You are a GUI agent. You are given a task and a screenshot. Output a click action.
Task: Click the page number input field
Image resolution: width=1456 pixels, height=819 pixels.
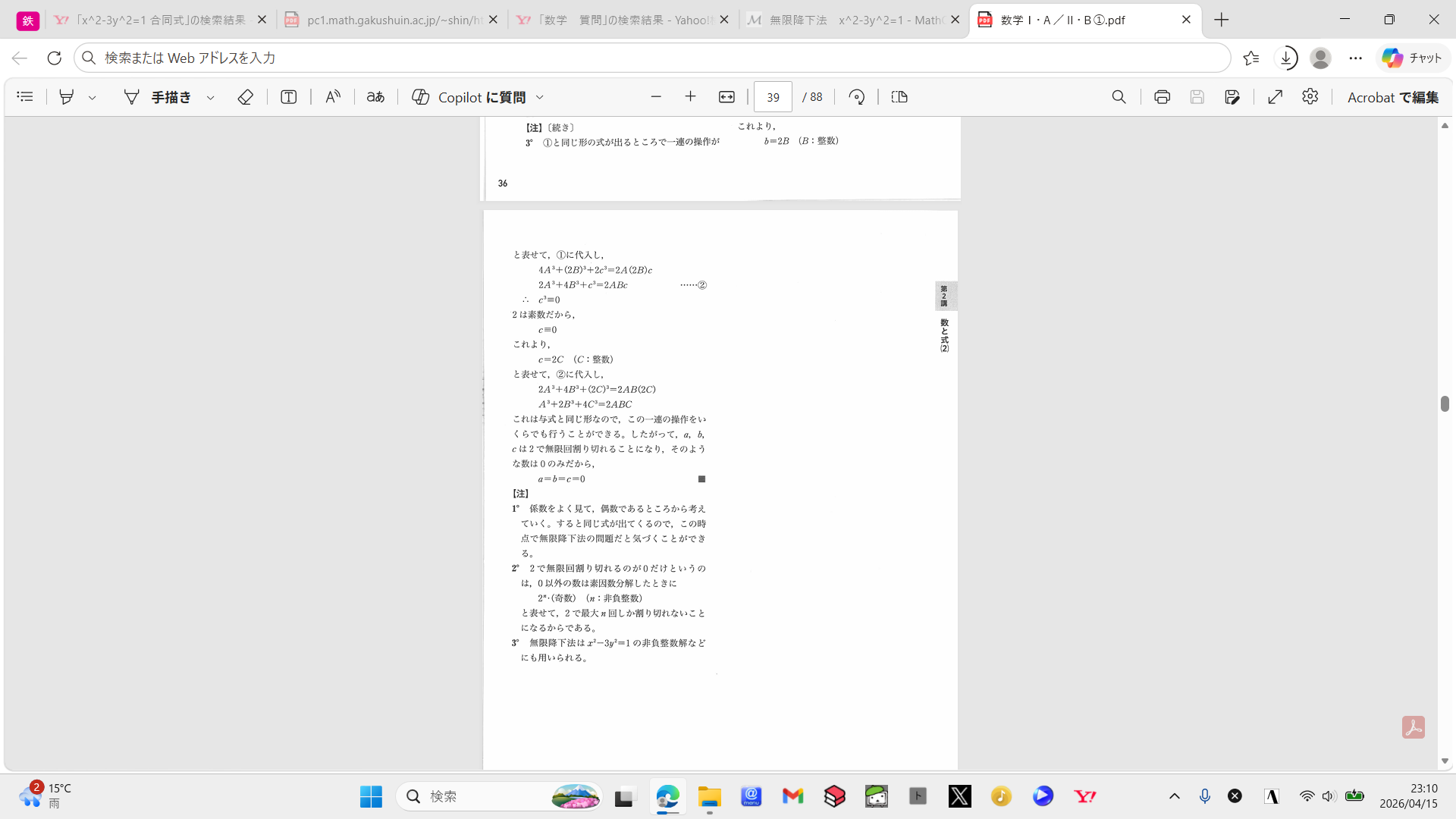[x=773, y=96]
